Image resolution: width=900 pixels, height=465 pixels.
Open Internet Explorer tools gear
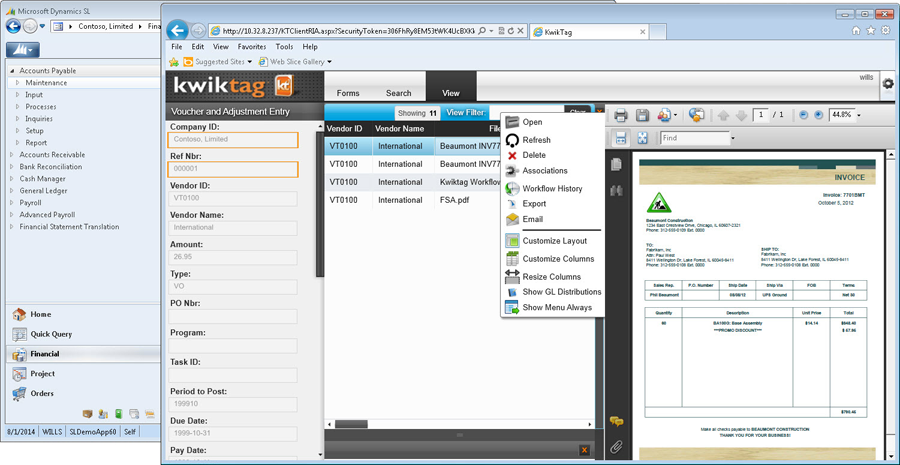[x=886, y=30]
